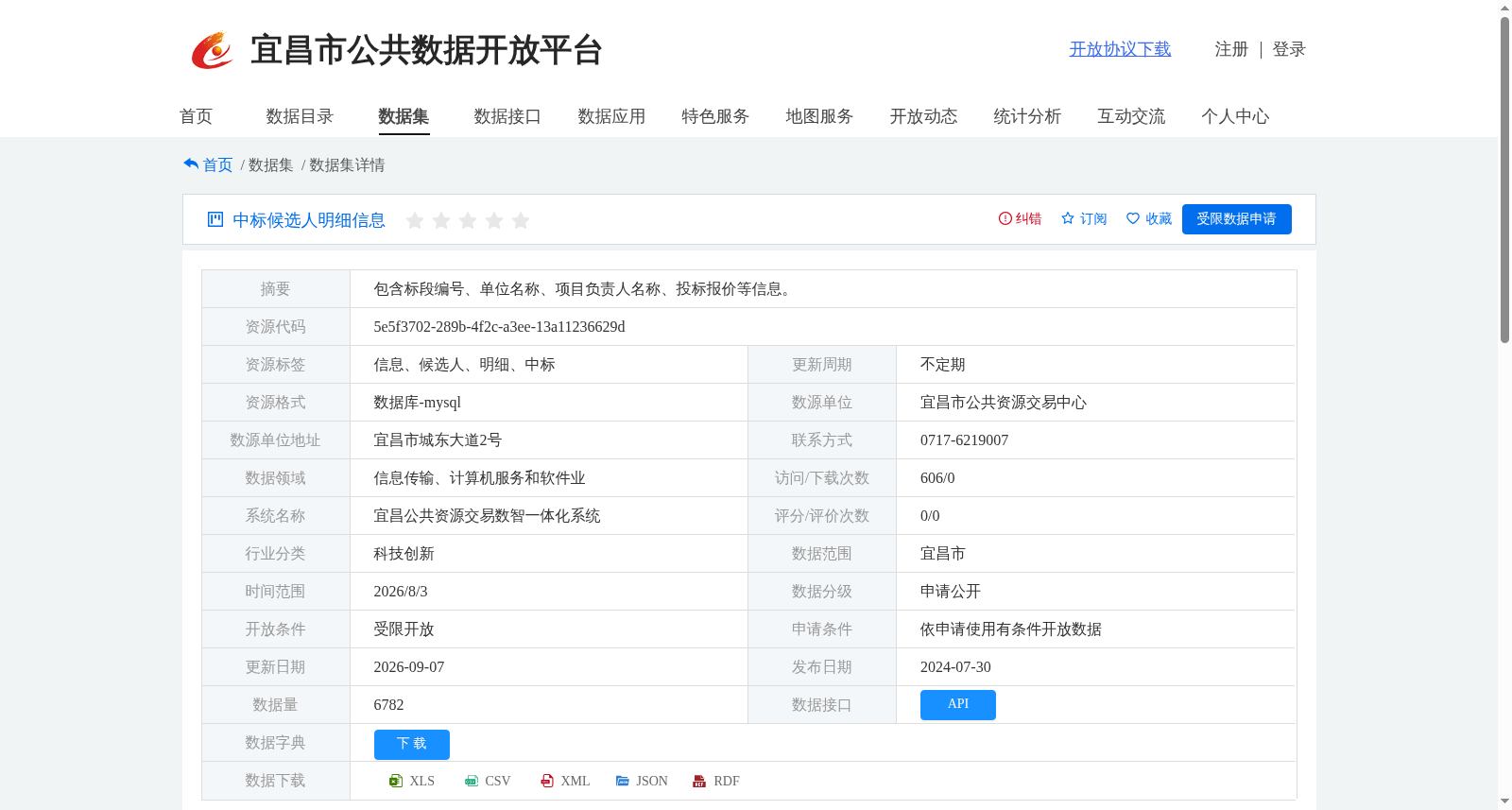Download data via the RDF file icon

pyautogui.click(x=699, y=781)
